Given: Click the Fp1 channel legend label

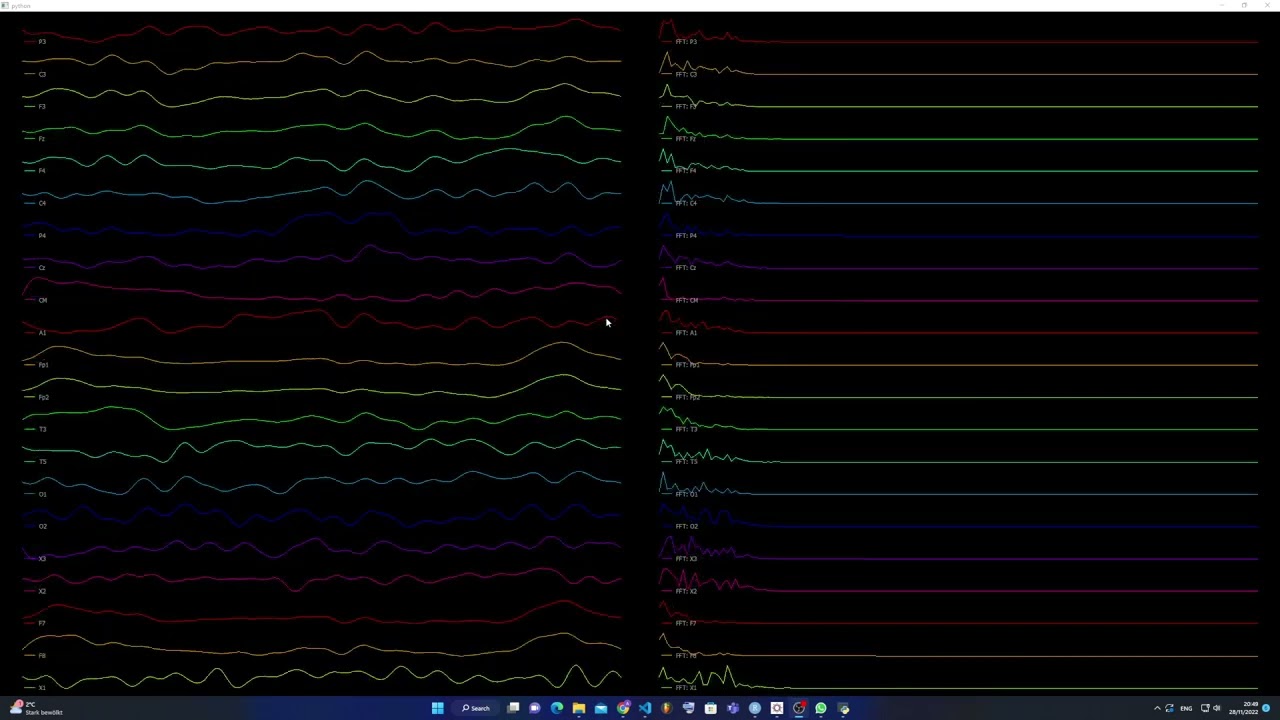Looking at the screenshot, I should pyautogui.click(x=43, y=365).
